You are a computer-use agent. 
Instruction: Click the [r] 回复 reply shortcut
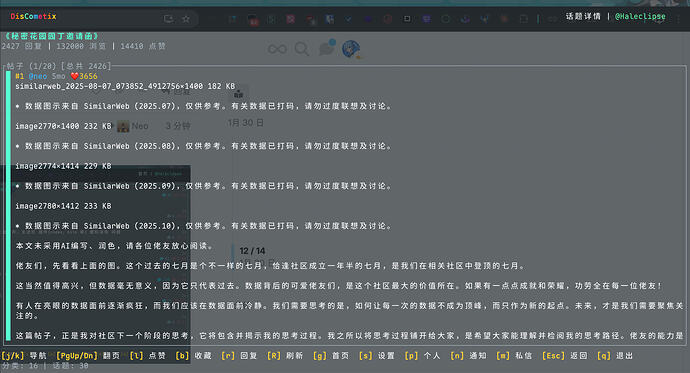coord(239,355)
